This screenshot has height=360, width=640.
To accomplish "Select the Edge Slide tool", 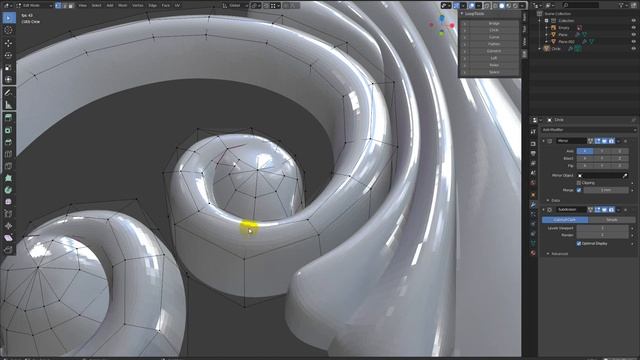I will [9, 214].
